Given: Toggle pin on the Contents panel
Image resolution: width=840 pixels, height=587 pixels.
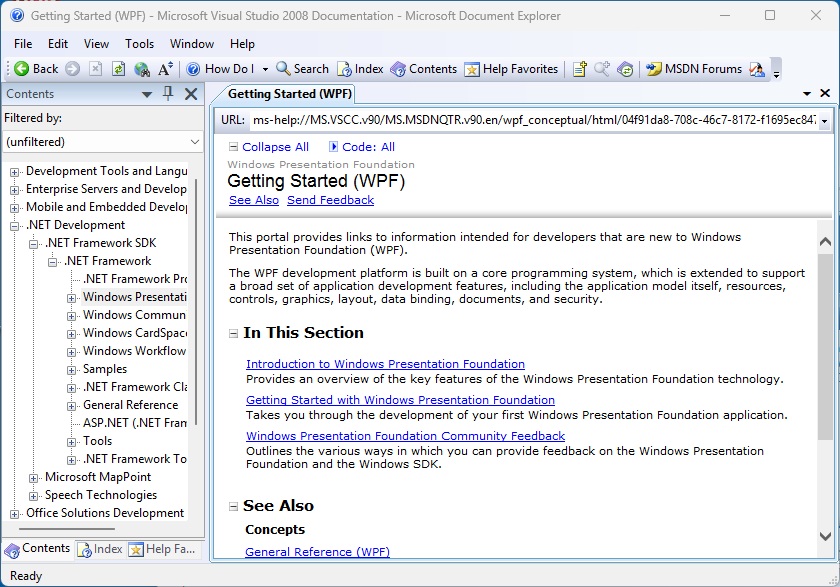Looking at the screenshot, I should (x=168, y=94).
